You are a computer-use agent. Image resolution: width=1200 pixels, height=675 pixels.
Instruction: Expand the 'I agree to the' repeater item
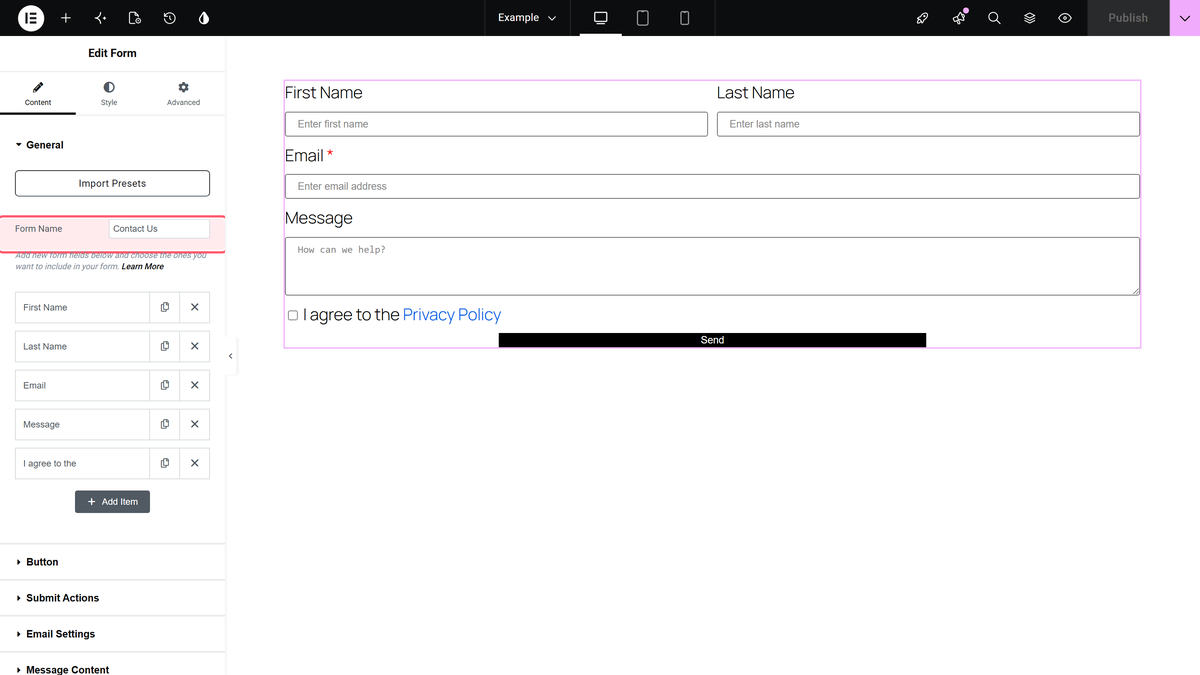(82, 463)
